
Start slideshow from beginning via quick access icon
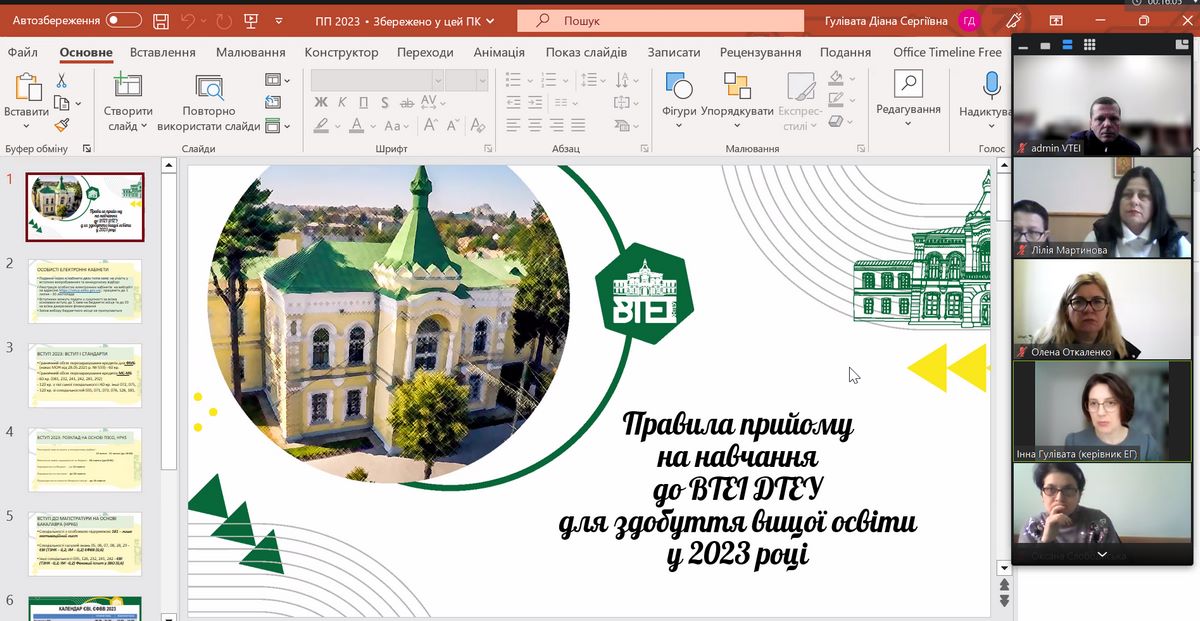tap(250, 20)
